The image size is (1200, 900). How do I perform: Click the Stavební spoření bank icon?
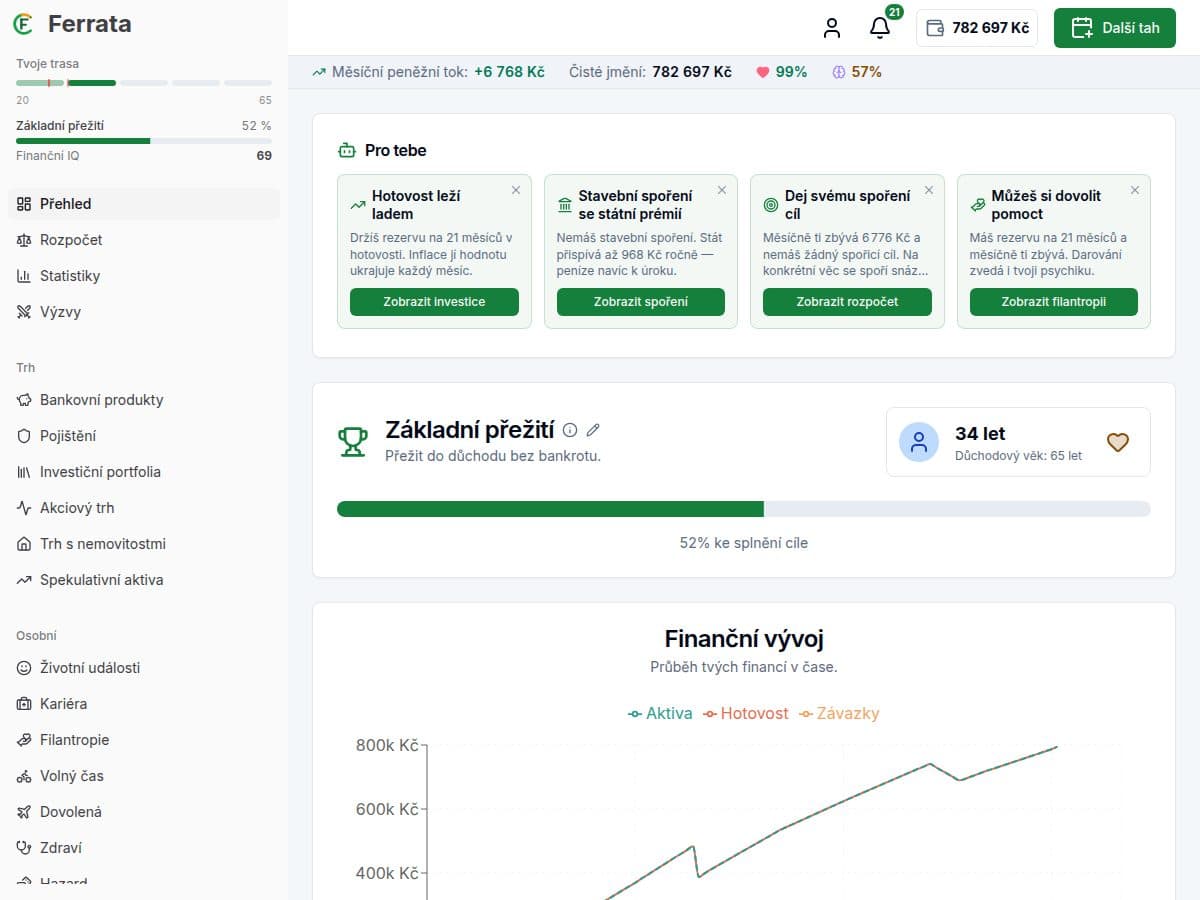565,205
